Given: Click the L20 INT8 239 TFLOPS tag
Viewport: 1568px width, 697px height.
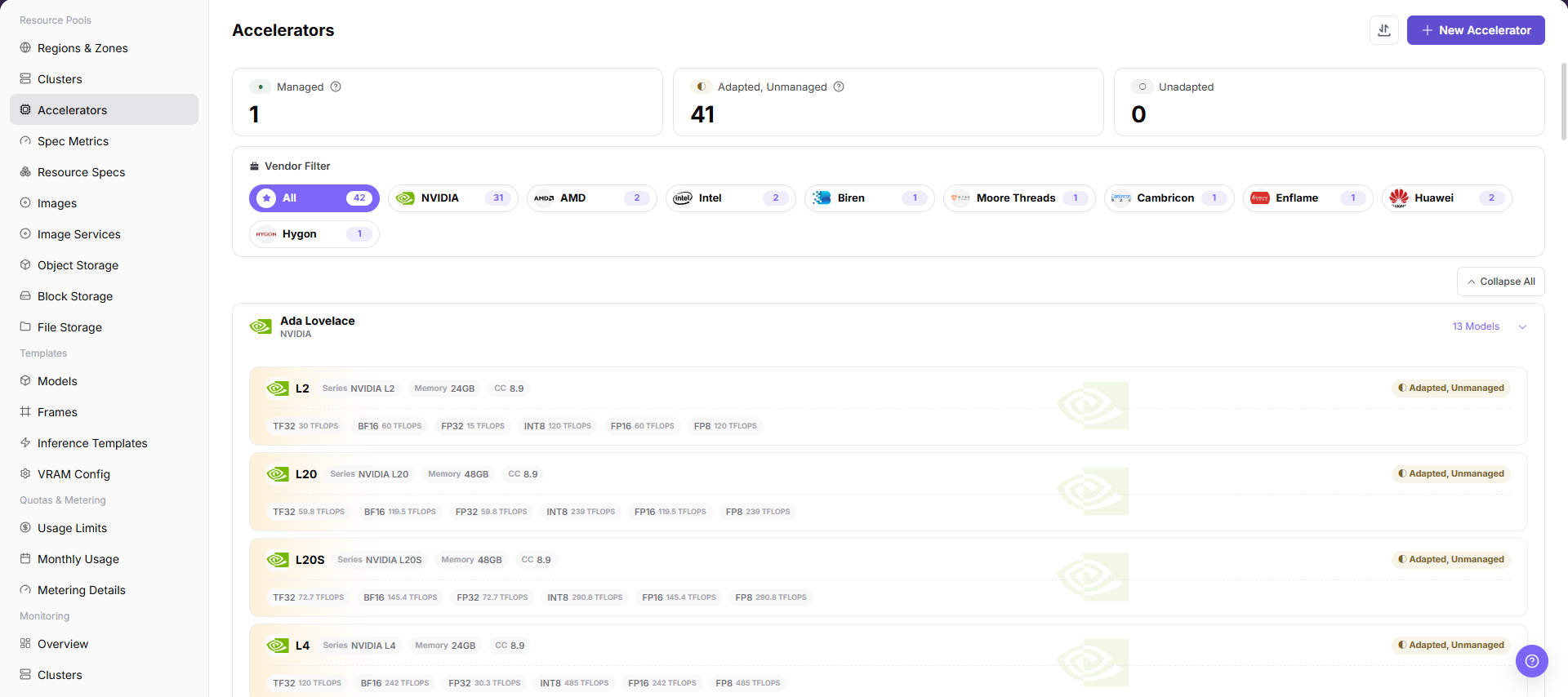Looking at the screenshot, I should 581,512.
